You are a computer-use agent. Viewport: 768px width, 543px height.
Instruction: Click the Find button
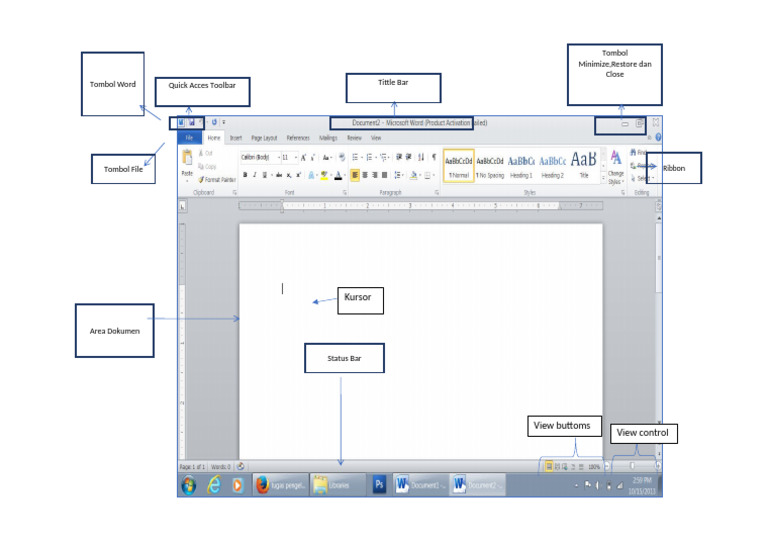point(639,153)
